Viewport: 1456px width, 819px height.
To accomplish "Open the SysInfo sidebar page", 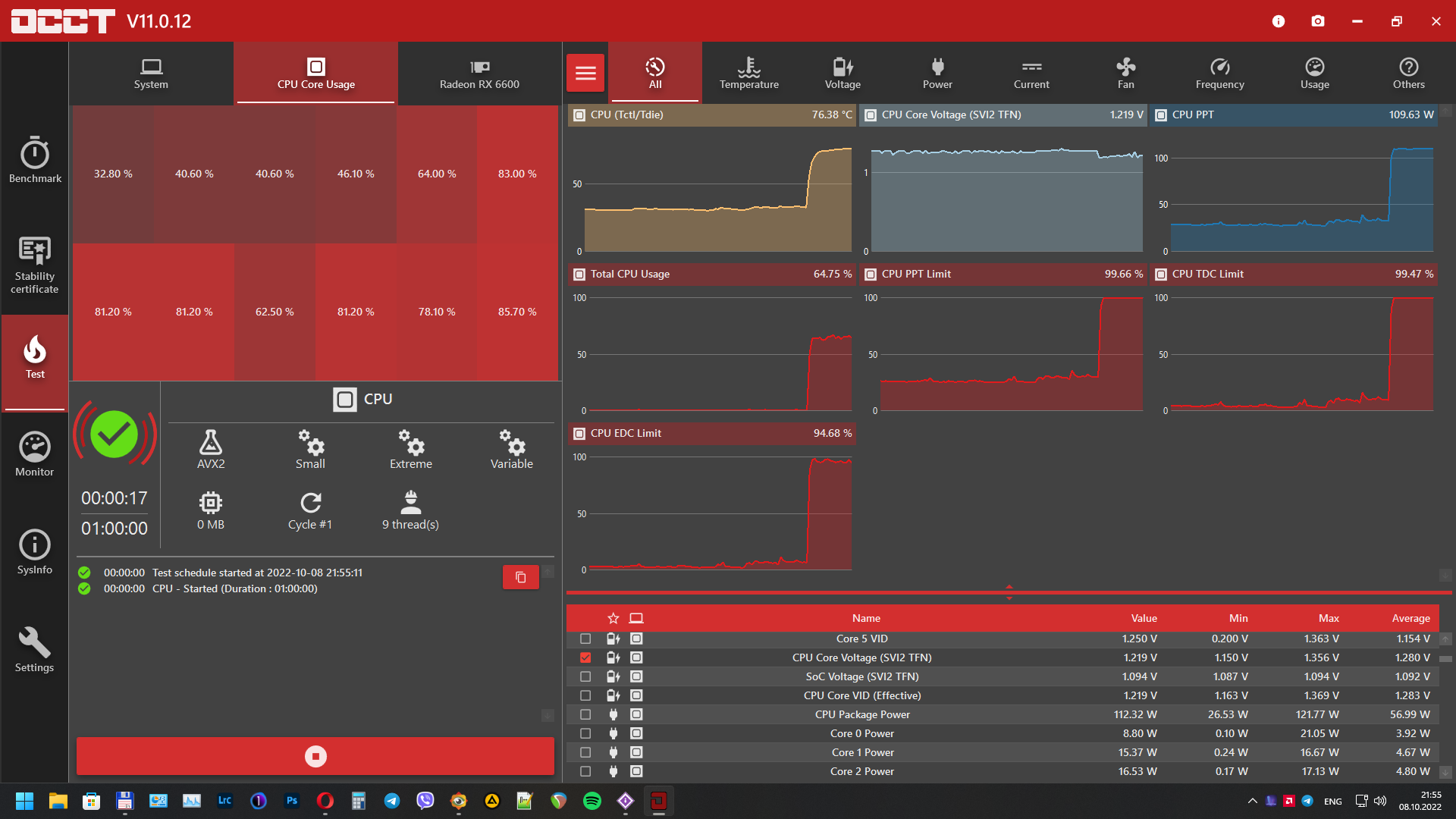I will [x=35, y=552].
